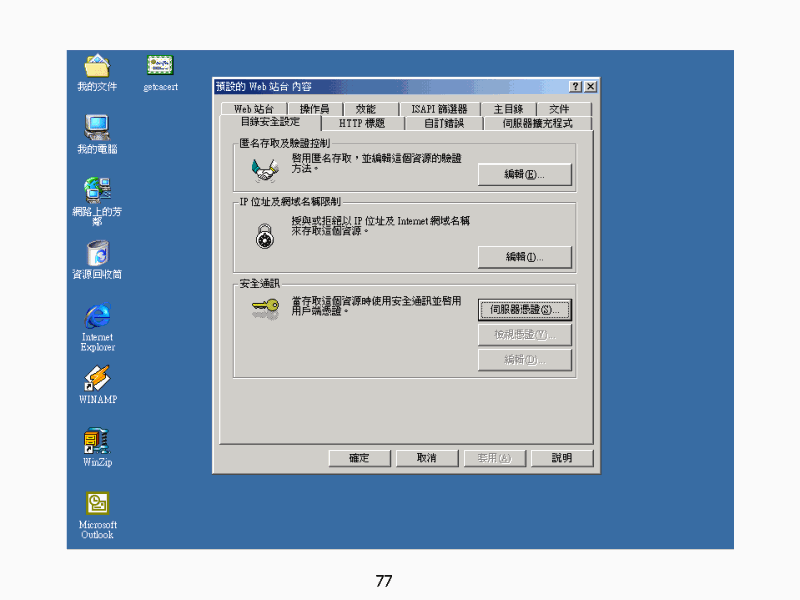Screen dimensions: 800x600
Task: Launch the Internet Explorer desktop icon
Action: (97, 316)
